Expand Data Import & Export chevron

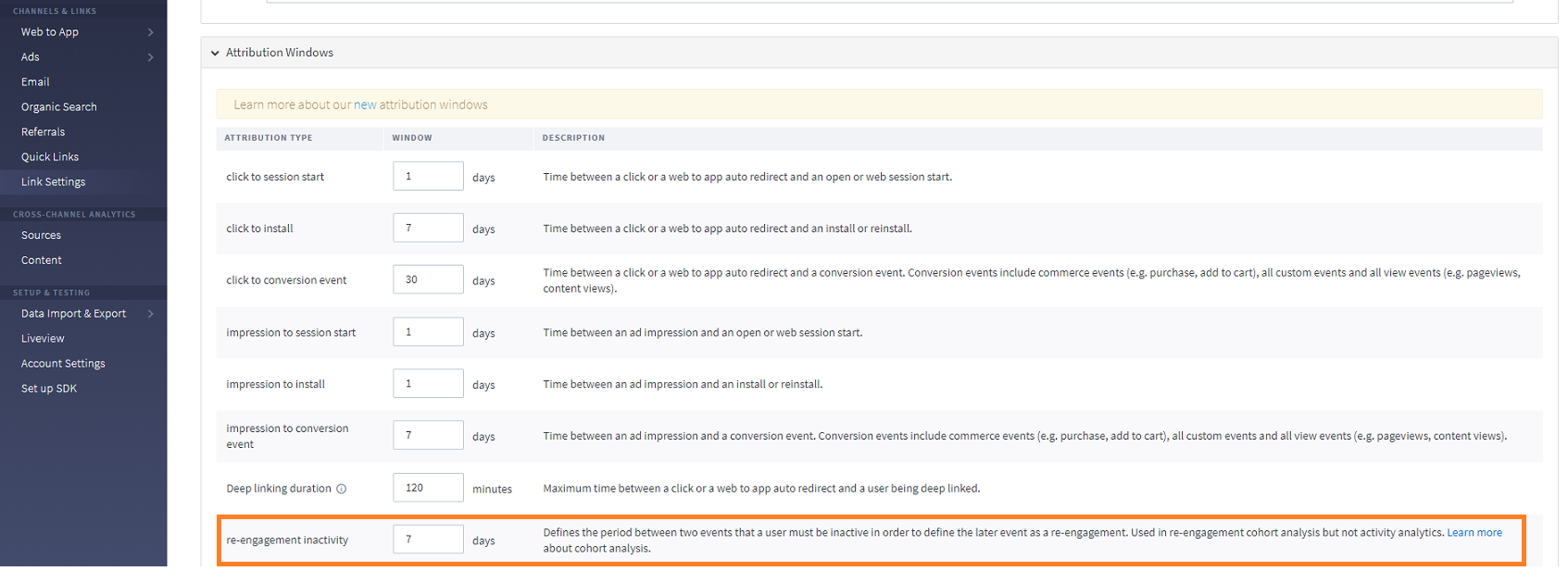point(150,314)
